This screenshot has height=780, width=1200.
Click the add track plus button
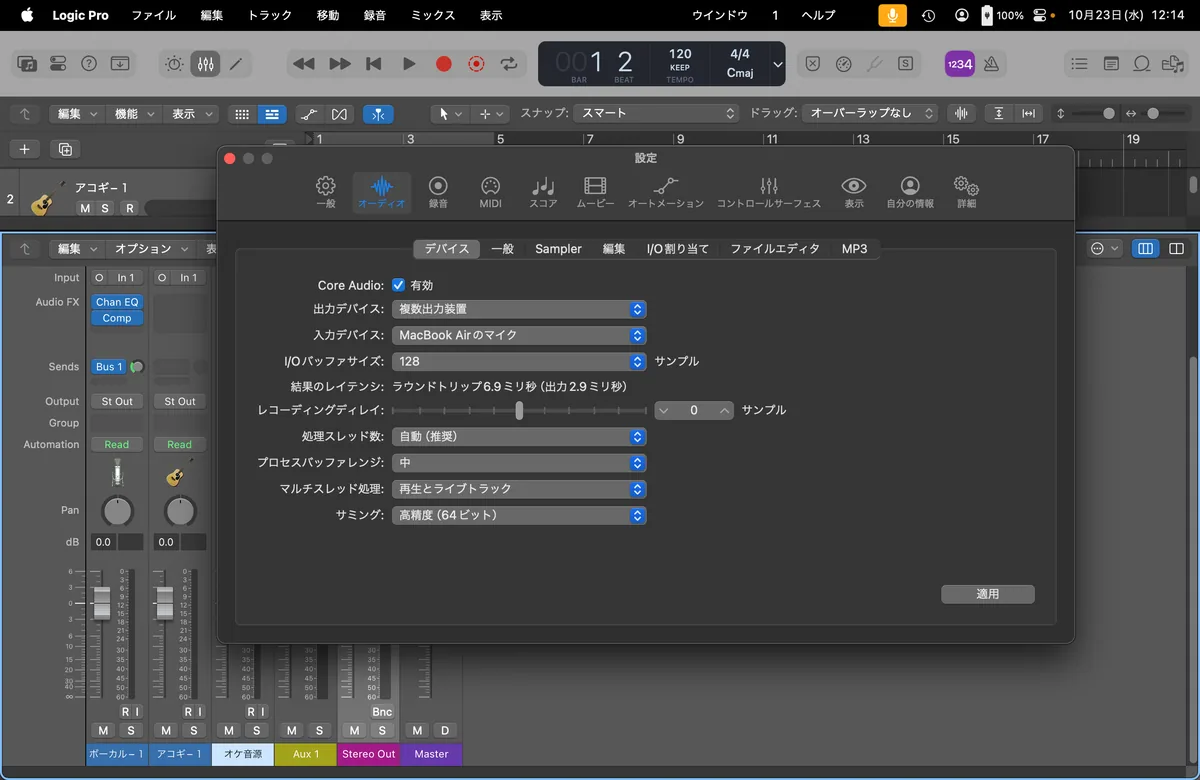tap(25, 149)
